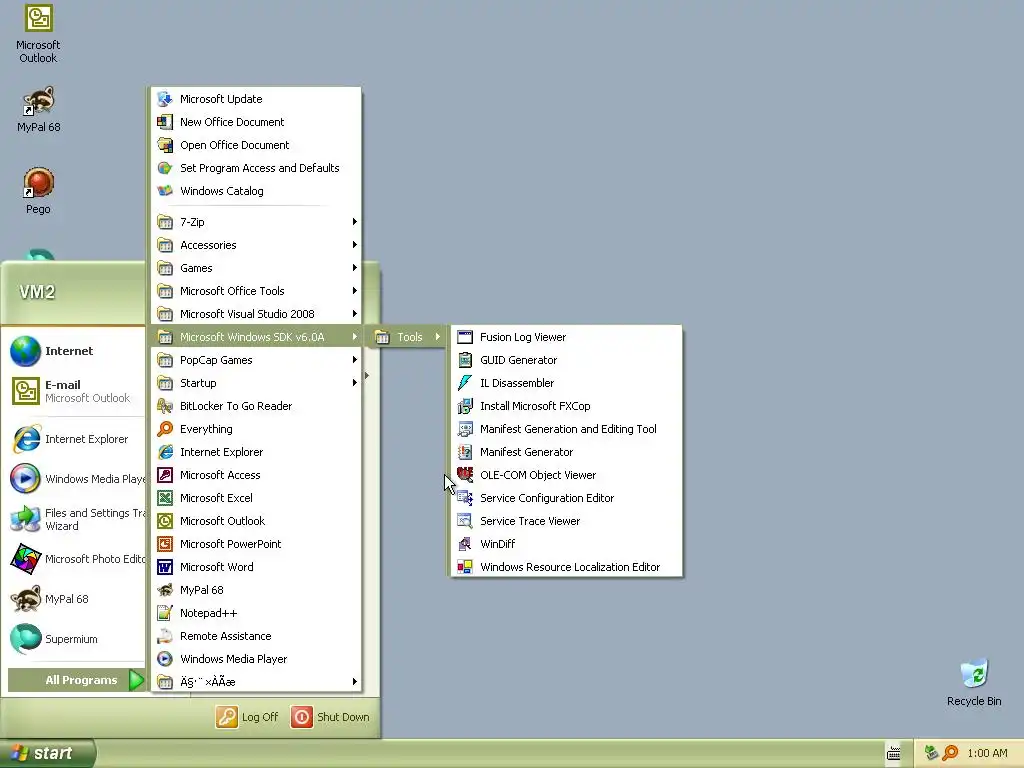1024x768 pixels.
Task: Click Supermium in Start menu recent list
Action: click(x=75, y=639)
